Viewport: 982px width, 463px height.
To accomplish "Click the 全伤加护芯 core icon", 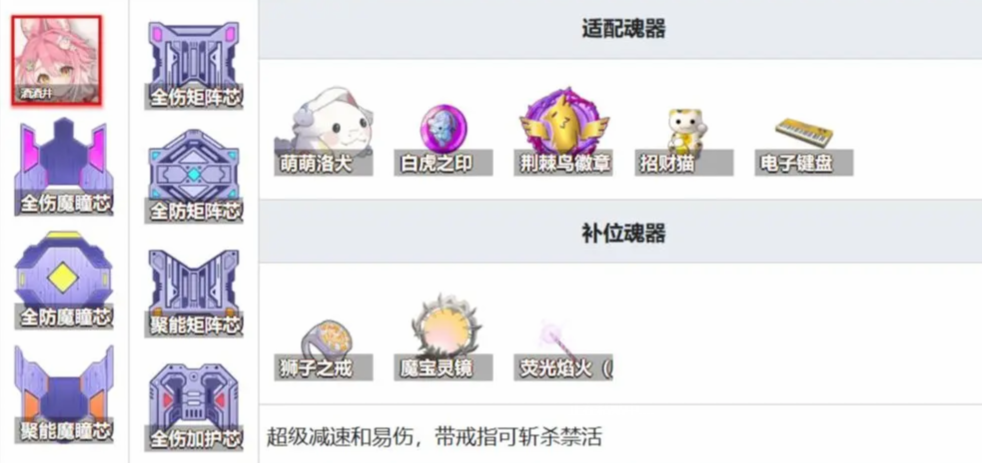I will 194,407.
